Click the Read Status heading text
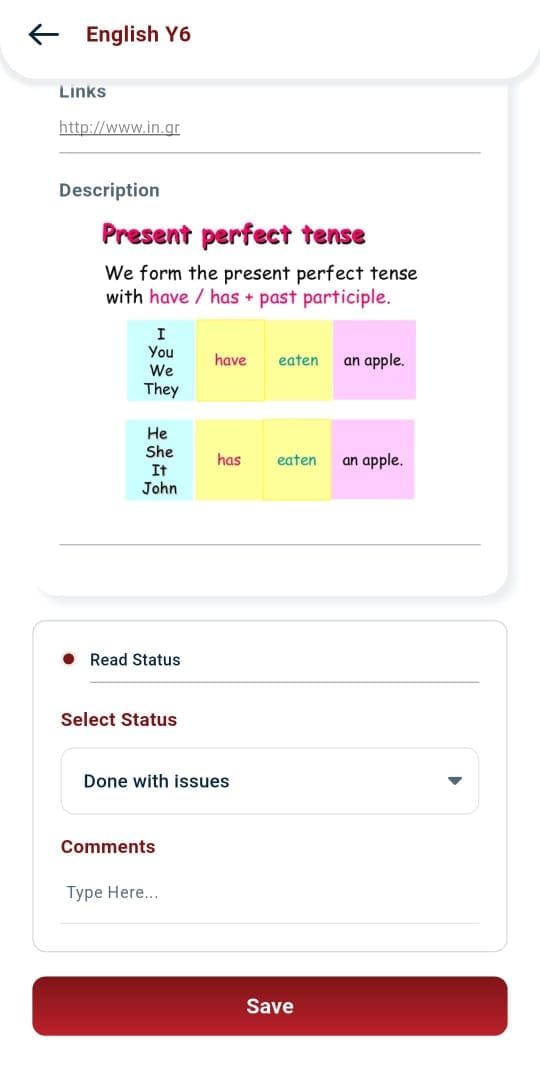 (135, 659)
